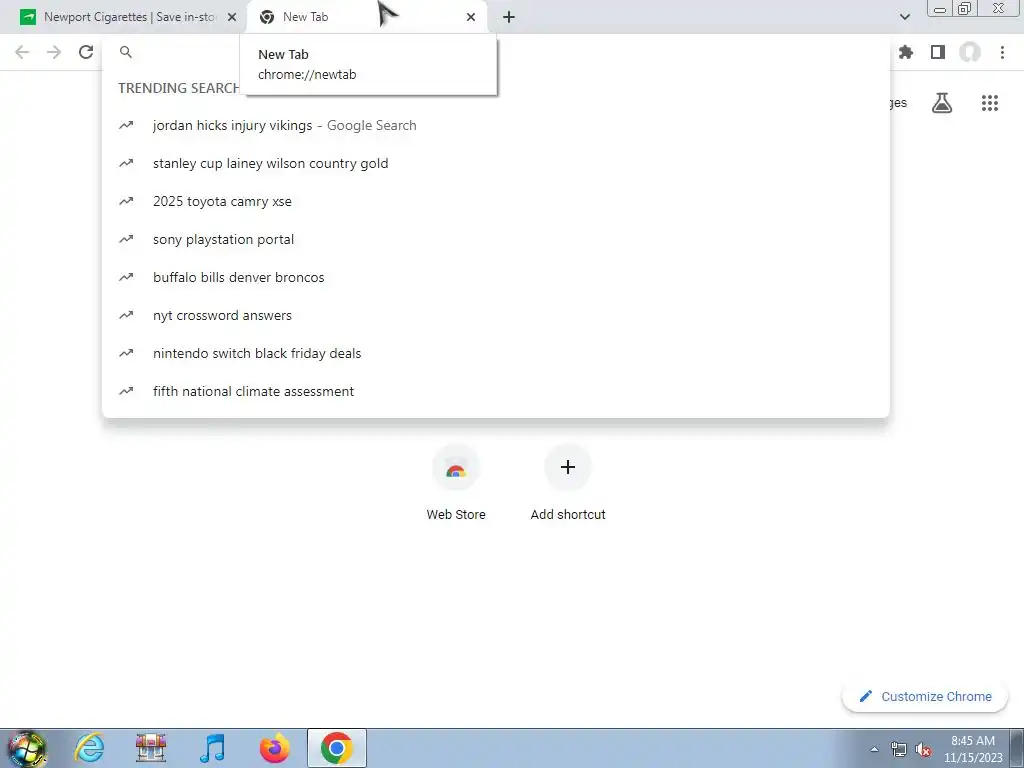Launch Internet Explorer from taskbar
The image size is (1024, 768).
coord(89,748)
